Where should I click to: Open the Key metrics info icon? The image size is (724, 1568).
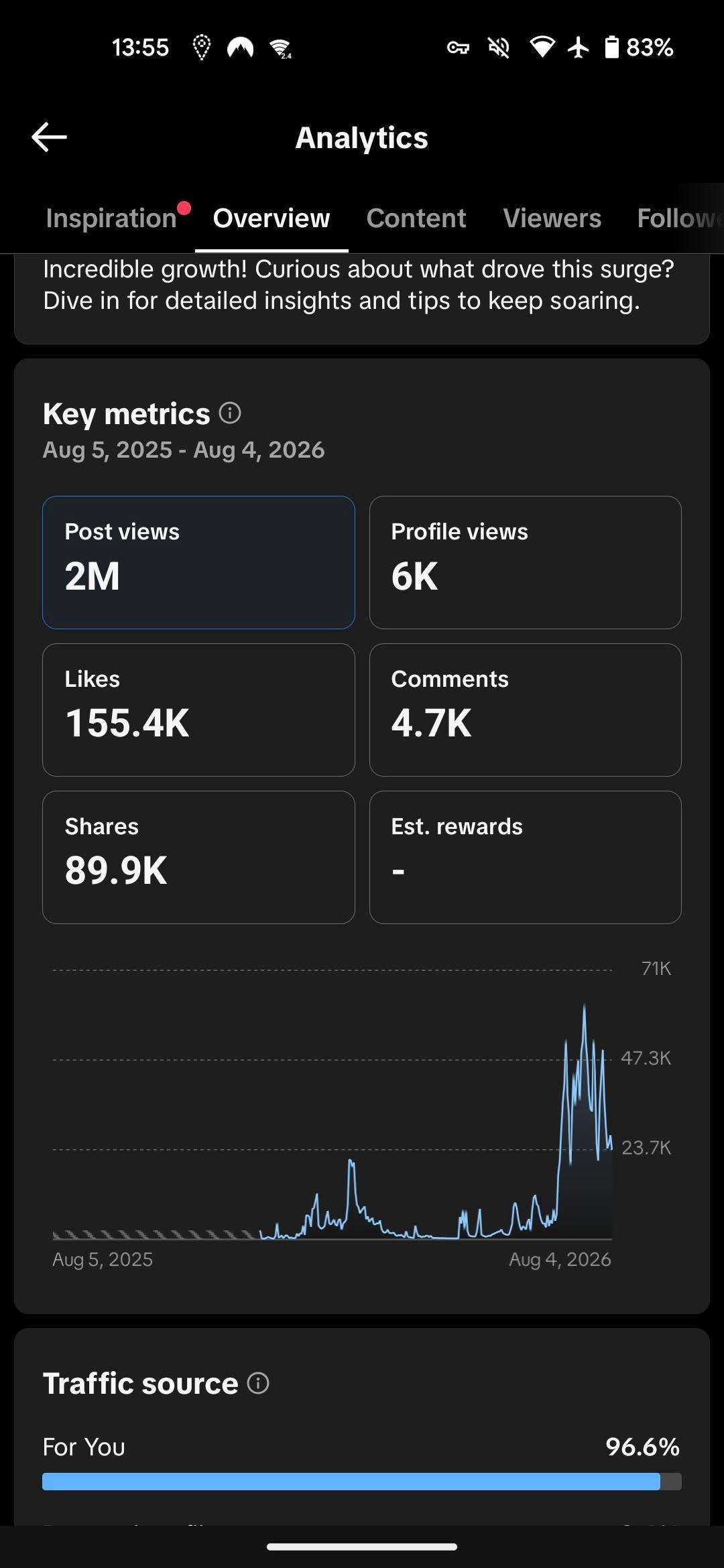click(x=230, y=413)
